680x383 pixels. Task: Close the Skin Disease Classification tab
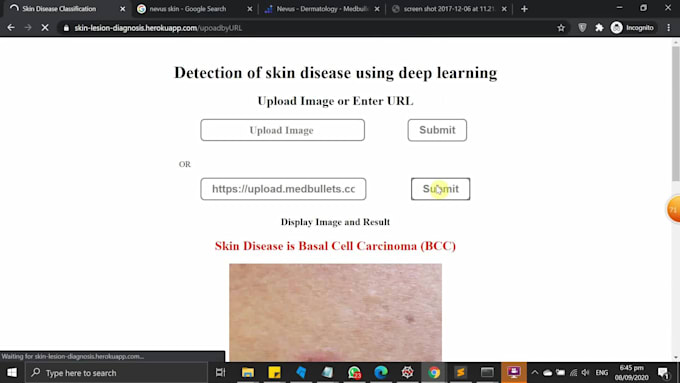pyautogui.click(x=122, y=9)
